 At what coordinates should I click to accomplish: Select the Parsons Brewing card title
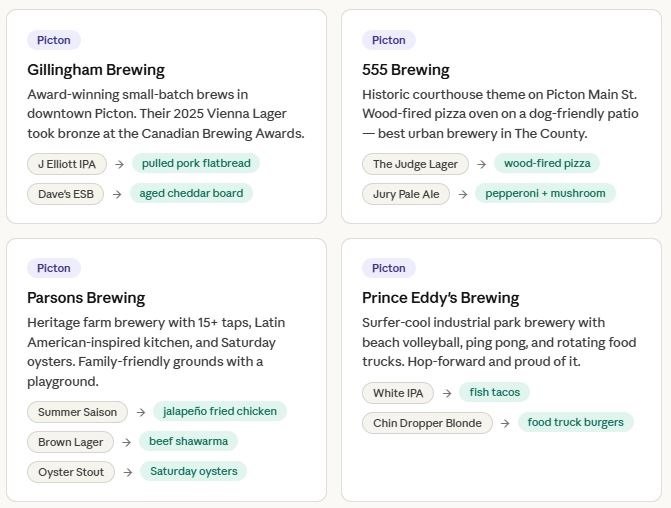pos(86,298)
